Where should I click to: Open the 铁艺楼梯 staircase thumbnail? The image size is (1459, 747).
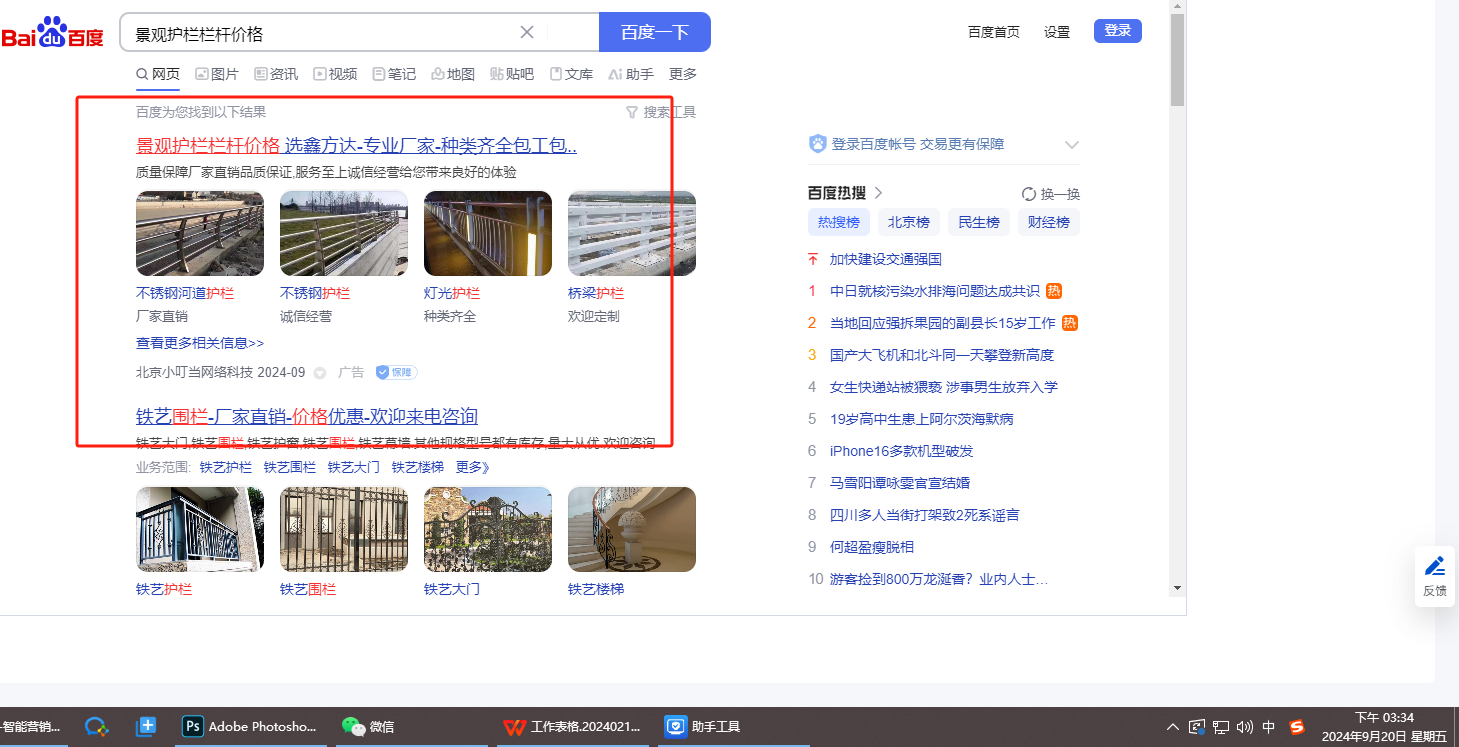coord(632,529)
